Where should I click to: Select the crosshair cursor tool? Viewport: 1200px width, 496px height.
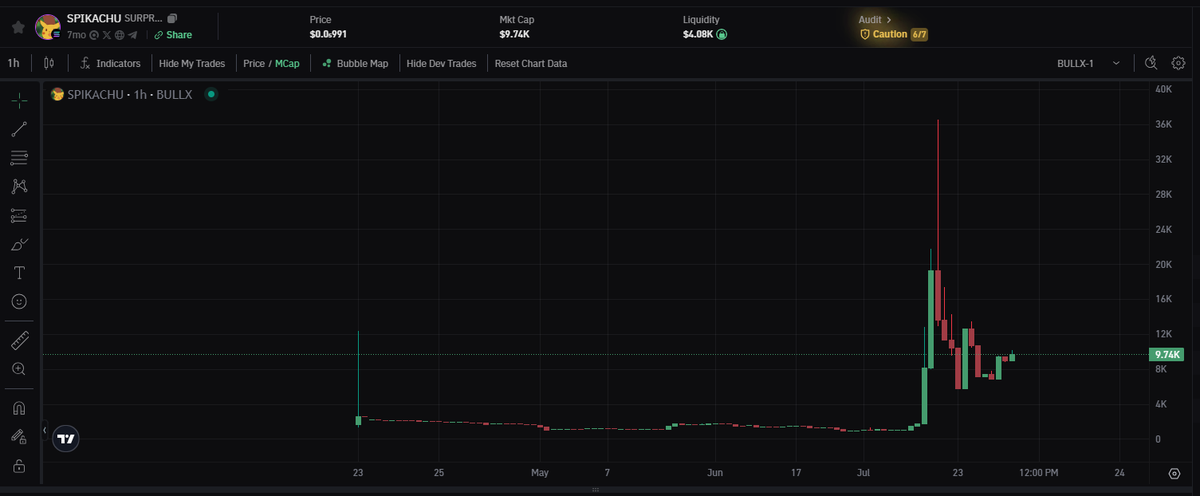19,100
